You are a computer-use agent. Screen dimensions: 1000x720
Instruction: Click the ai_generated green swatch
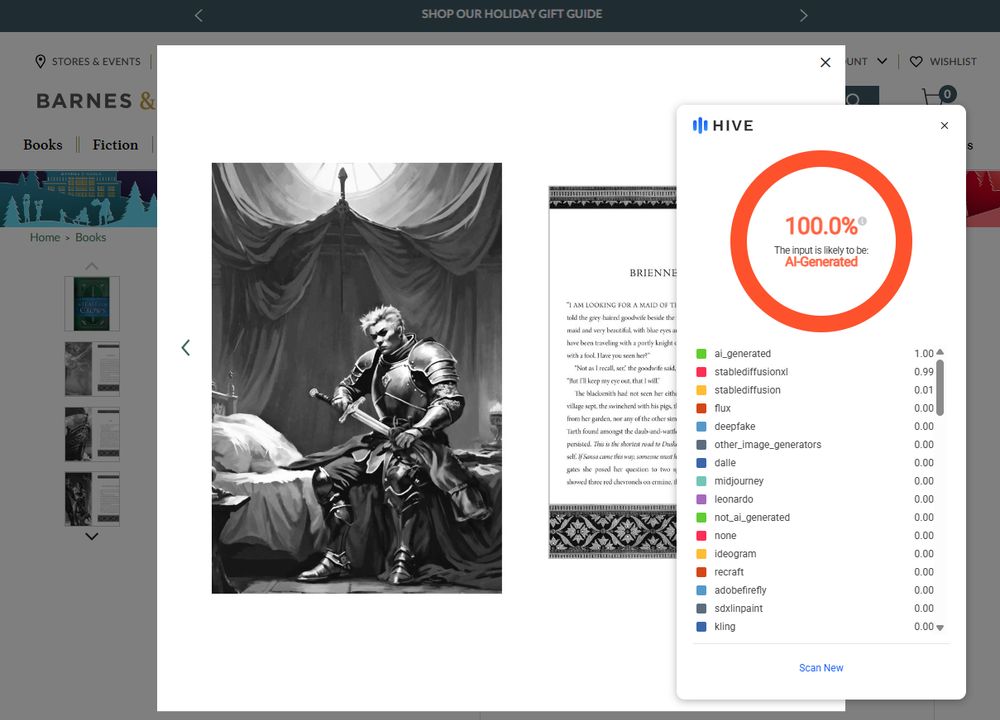701,353
